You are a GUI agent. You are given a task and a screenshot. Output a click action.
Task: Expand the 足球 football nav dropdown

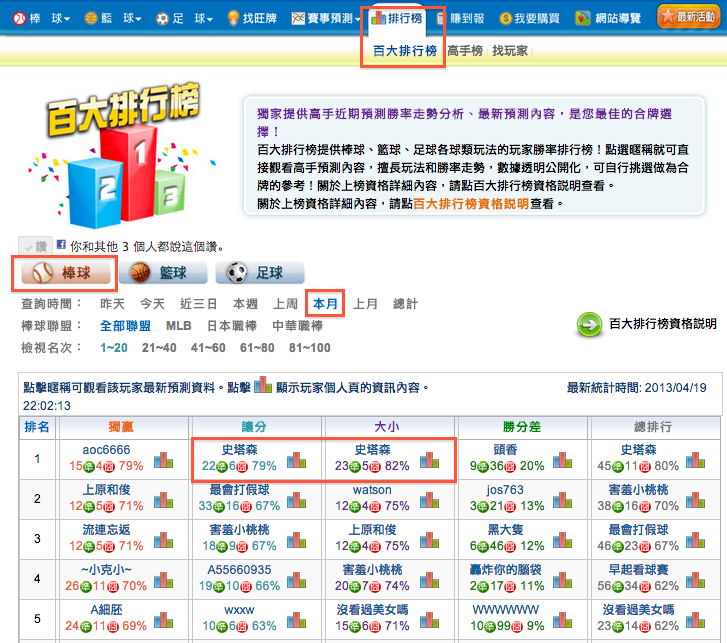coord(185,19)
